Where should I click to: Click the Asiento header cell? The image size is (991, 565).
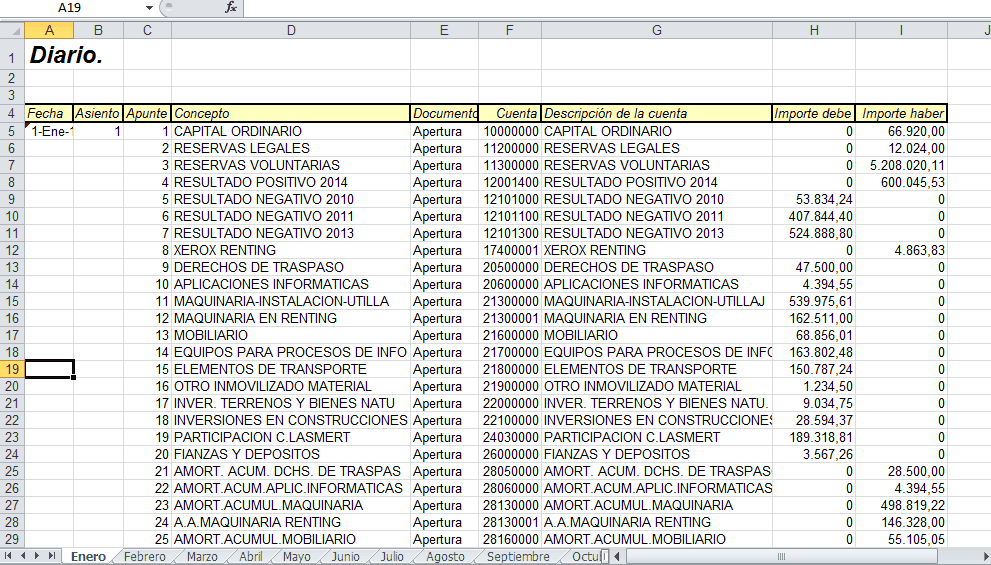click(x=99, y=114)
